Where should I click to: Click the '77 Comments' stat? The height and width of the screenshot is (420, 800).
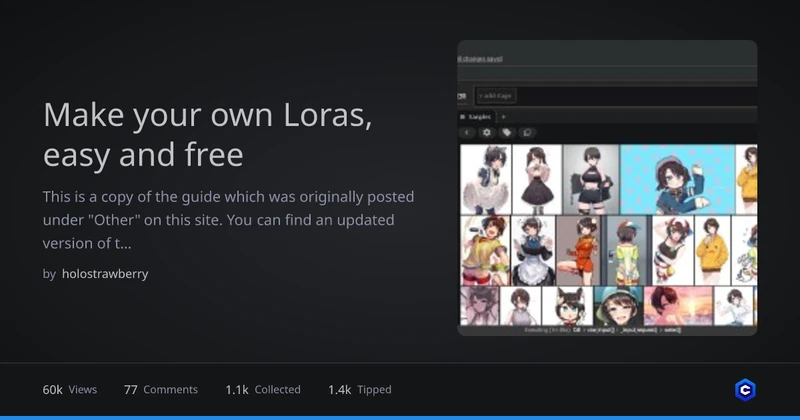pos(161,390)
